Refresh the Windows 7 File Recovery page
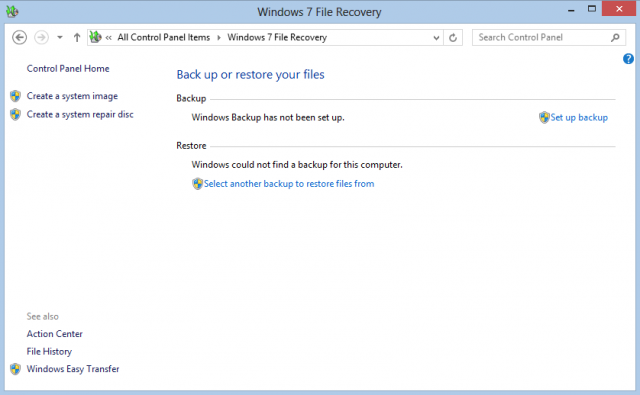The width and height of the screenshot is (640, 395). (453, 38)
